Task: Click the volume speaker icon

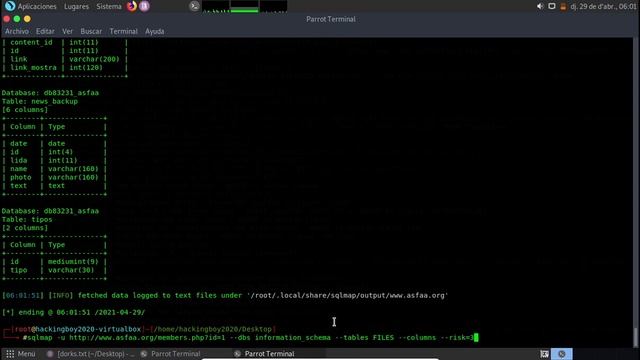Action: tap(540, 6)
